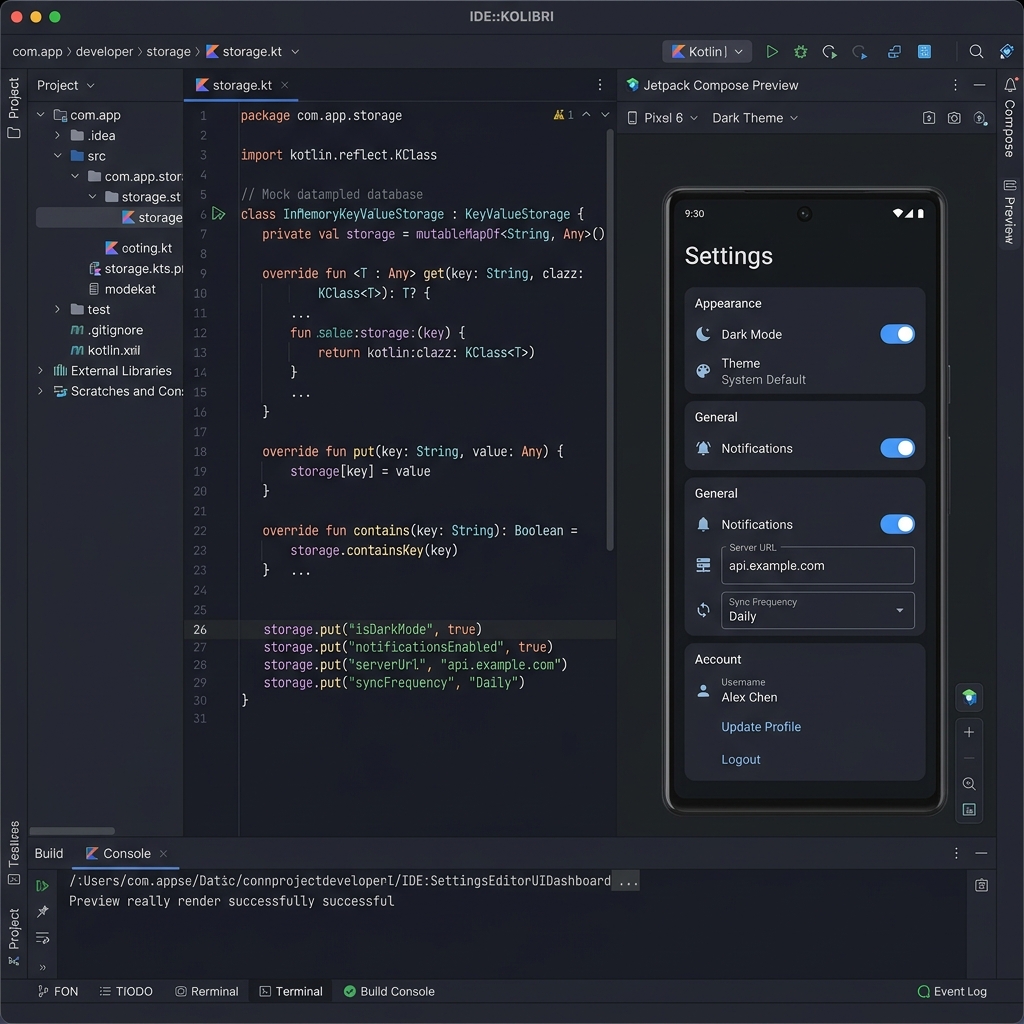Open the Kotlin run configuration dropdown
Screen dimensions: 1024x1024
[x=707, y=52]
